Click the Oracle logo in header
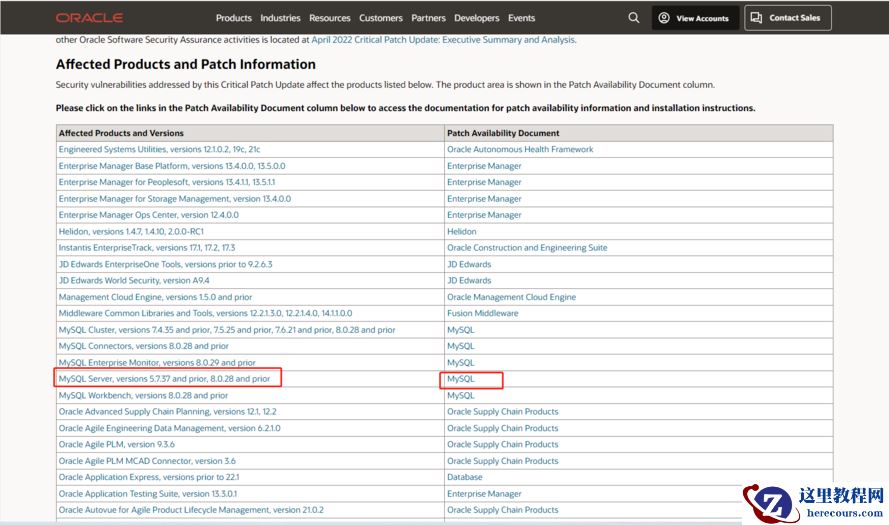Viewport: 889px width, 525px height. [89, 18]
